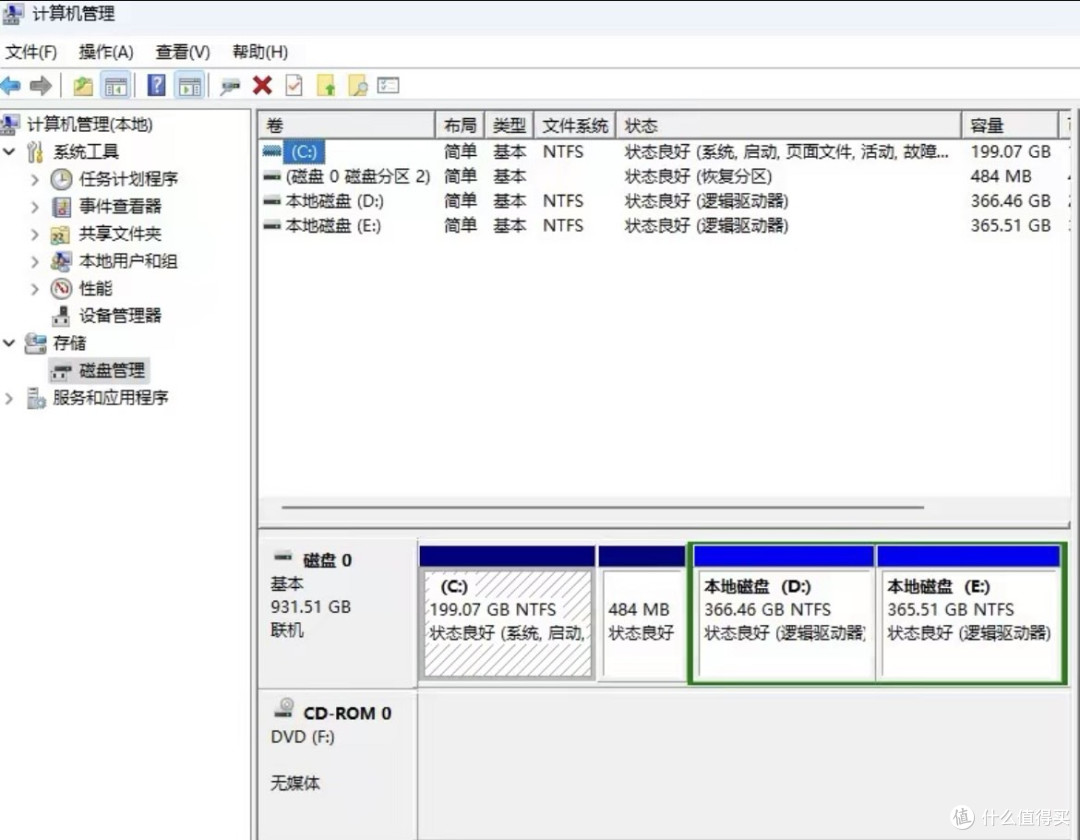Select the 本地磁盘 (D:) partition block

click(x=783, y=613)
